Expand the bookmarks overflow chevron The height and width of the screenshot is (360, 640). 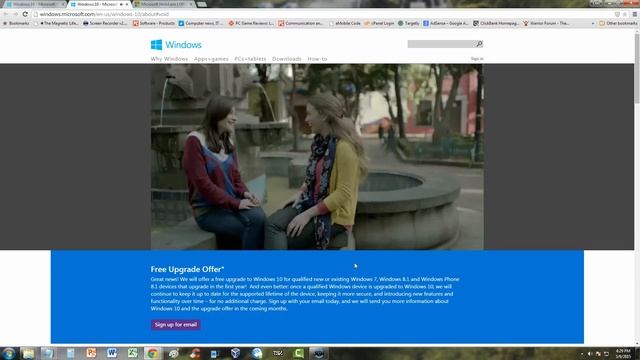pos(593,23)
